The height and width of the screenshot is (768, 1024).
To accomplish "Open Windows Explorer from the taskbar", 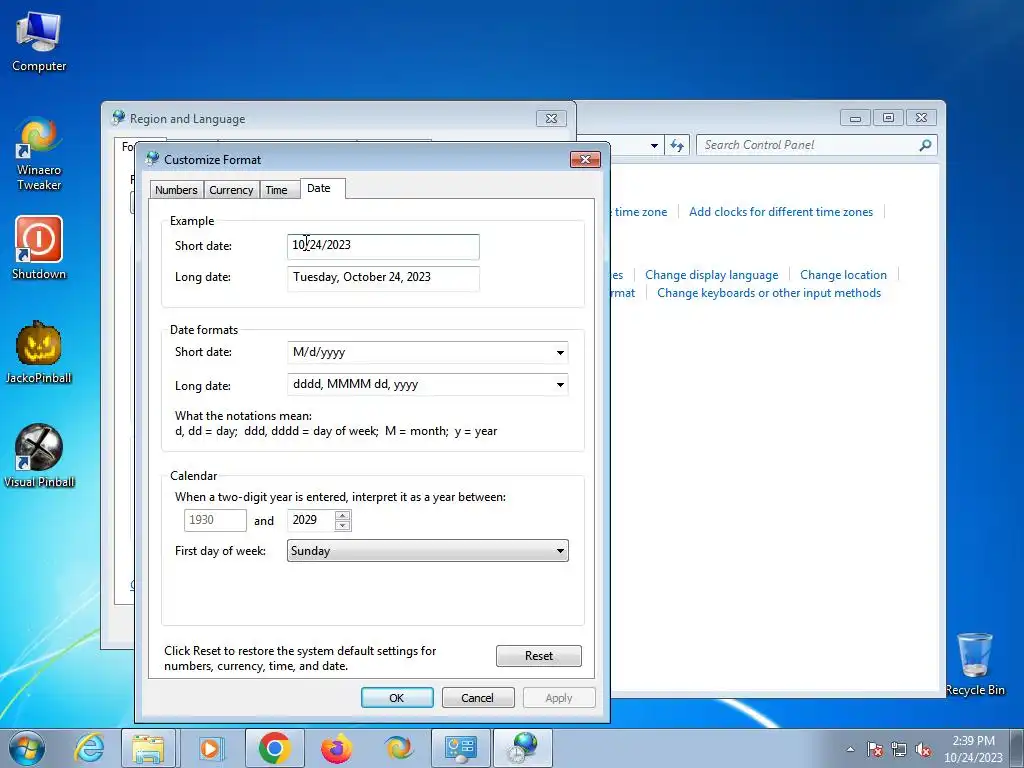I will tap(148, 748).
